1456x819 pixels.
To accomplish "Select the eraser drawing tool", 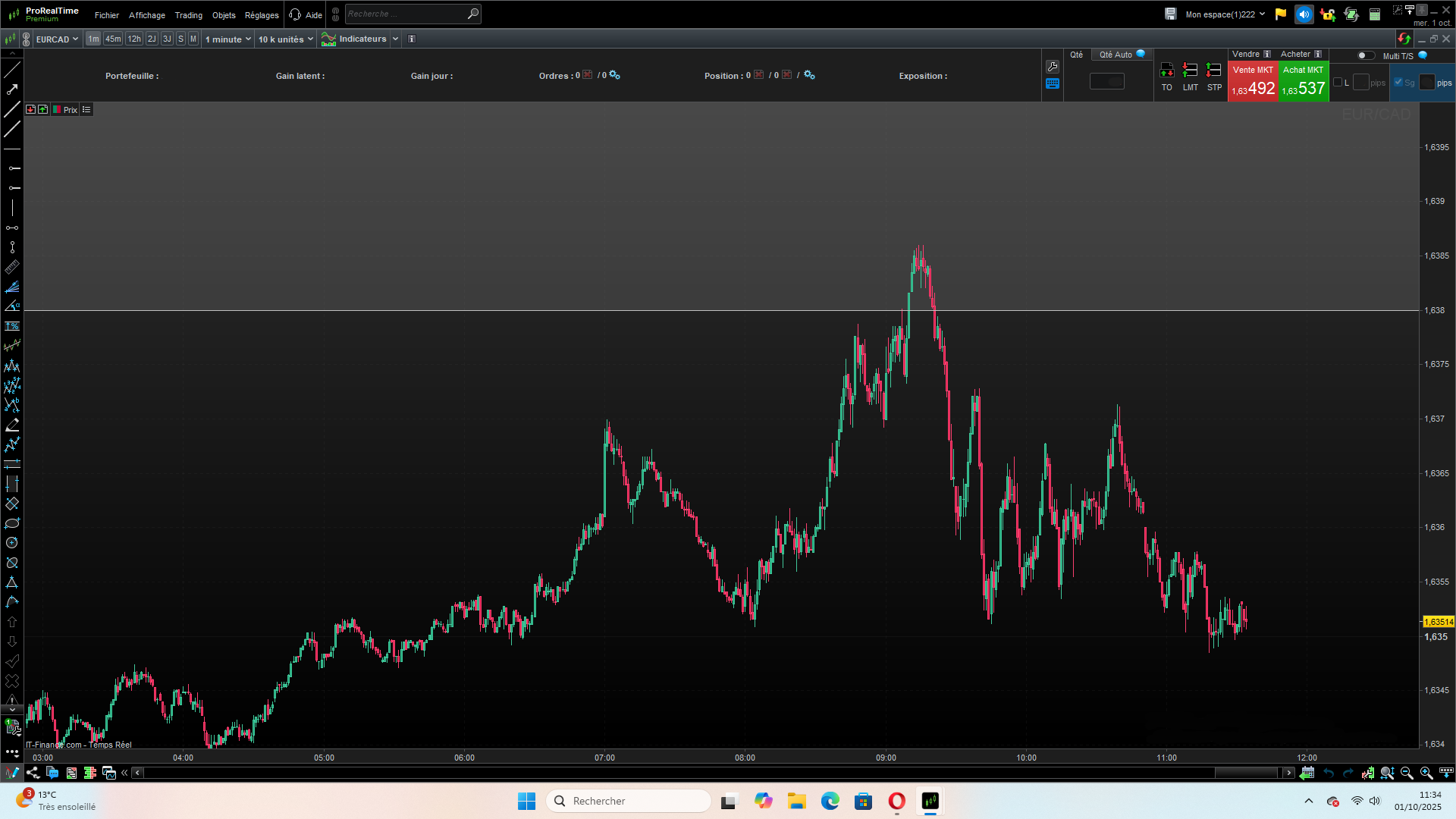I will coord(12,425).
